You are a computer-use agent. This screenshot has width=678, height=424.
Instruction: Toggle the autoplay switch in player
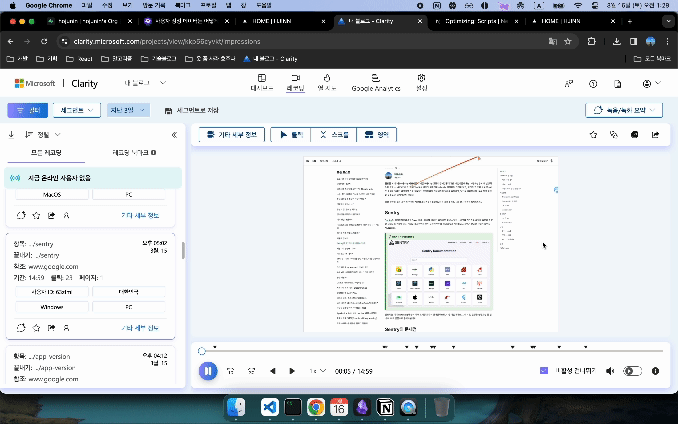pyautogui.click(x=632, y=371)
